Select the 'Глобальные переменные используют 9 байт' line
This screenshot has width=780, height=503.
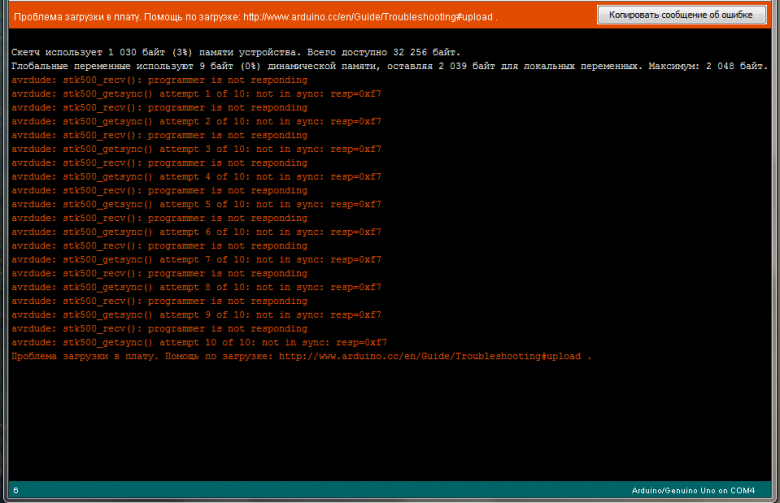pyautogui.click(x=390, y=66)
